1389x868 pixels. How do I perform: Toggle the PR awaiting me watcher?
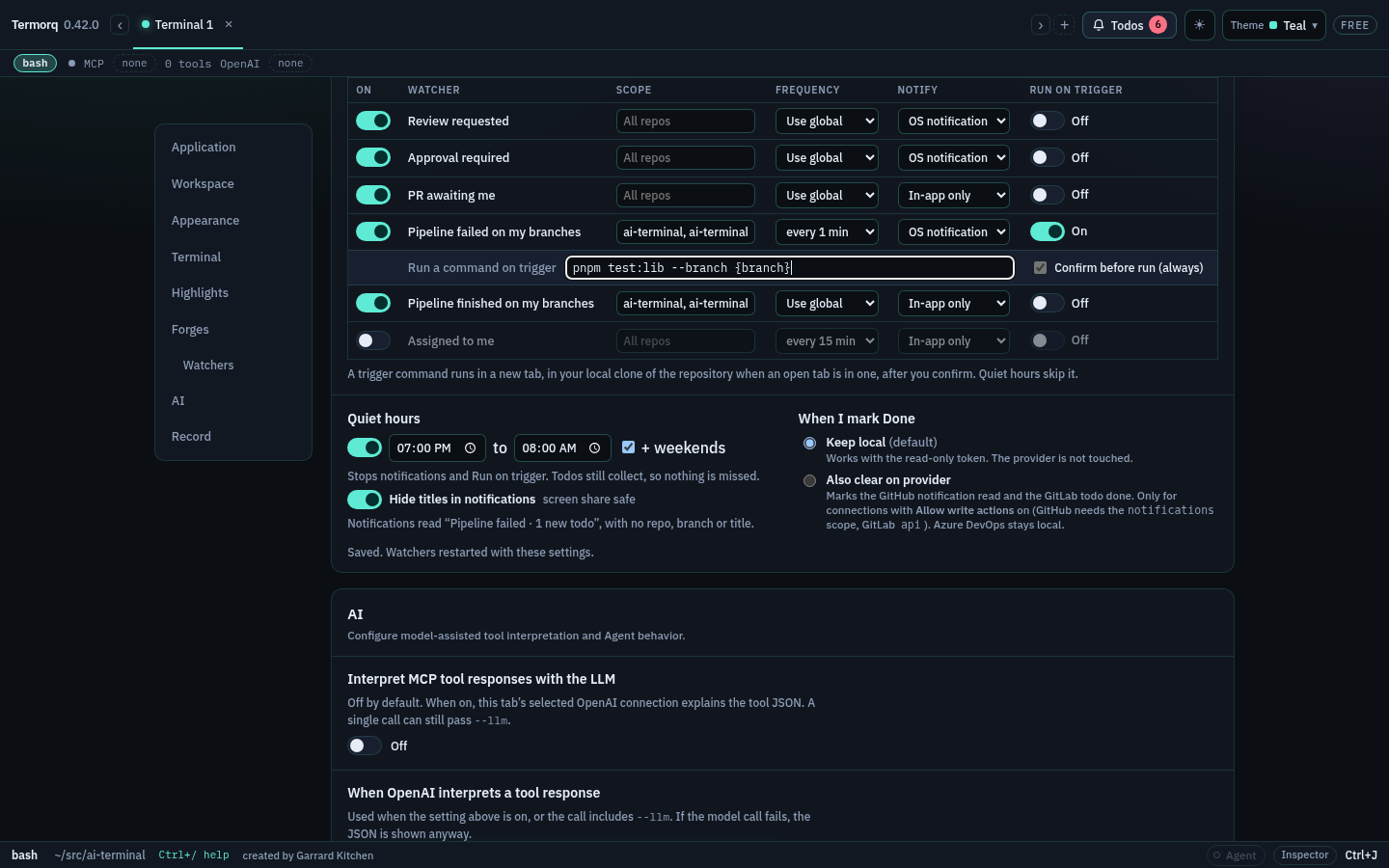[x=373, y=195]
